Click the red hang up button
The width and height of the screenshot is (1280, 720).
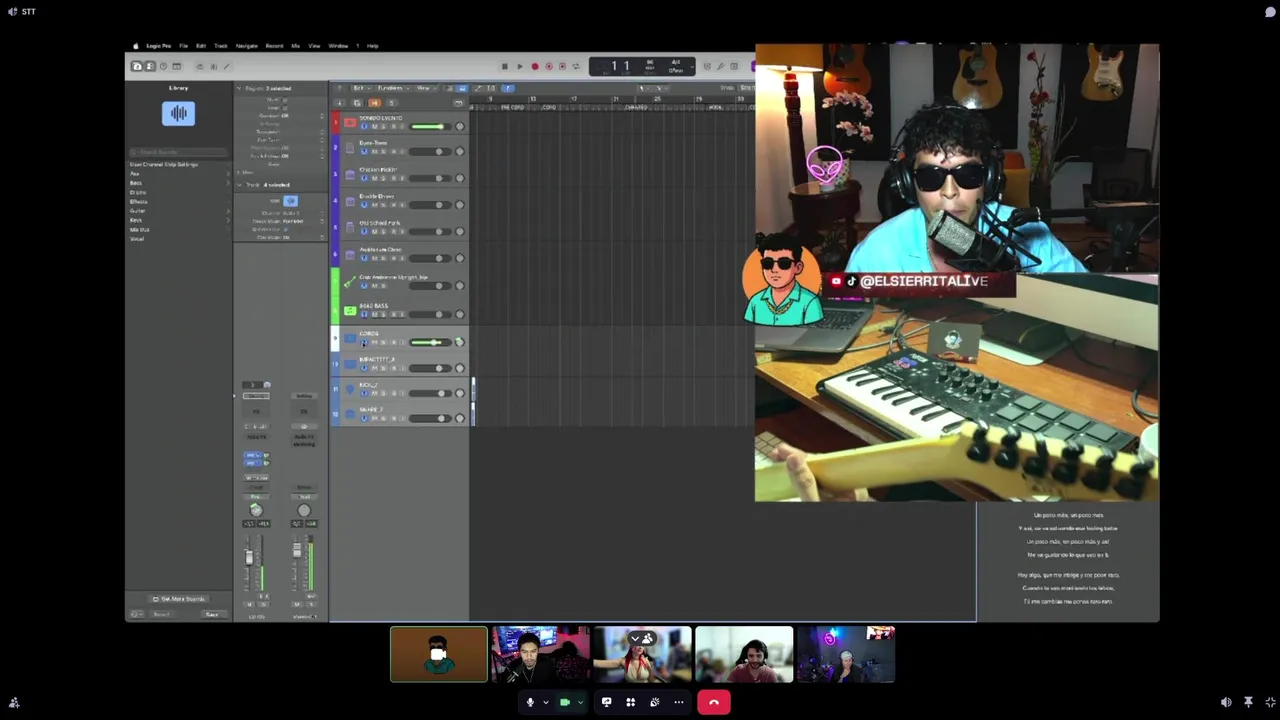(714, 702)
